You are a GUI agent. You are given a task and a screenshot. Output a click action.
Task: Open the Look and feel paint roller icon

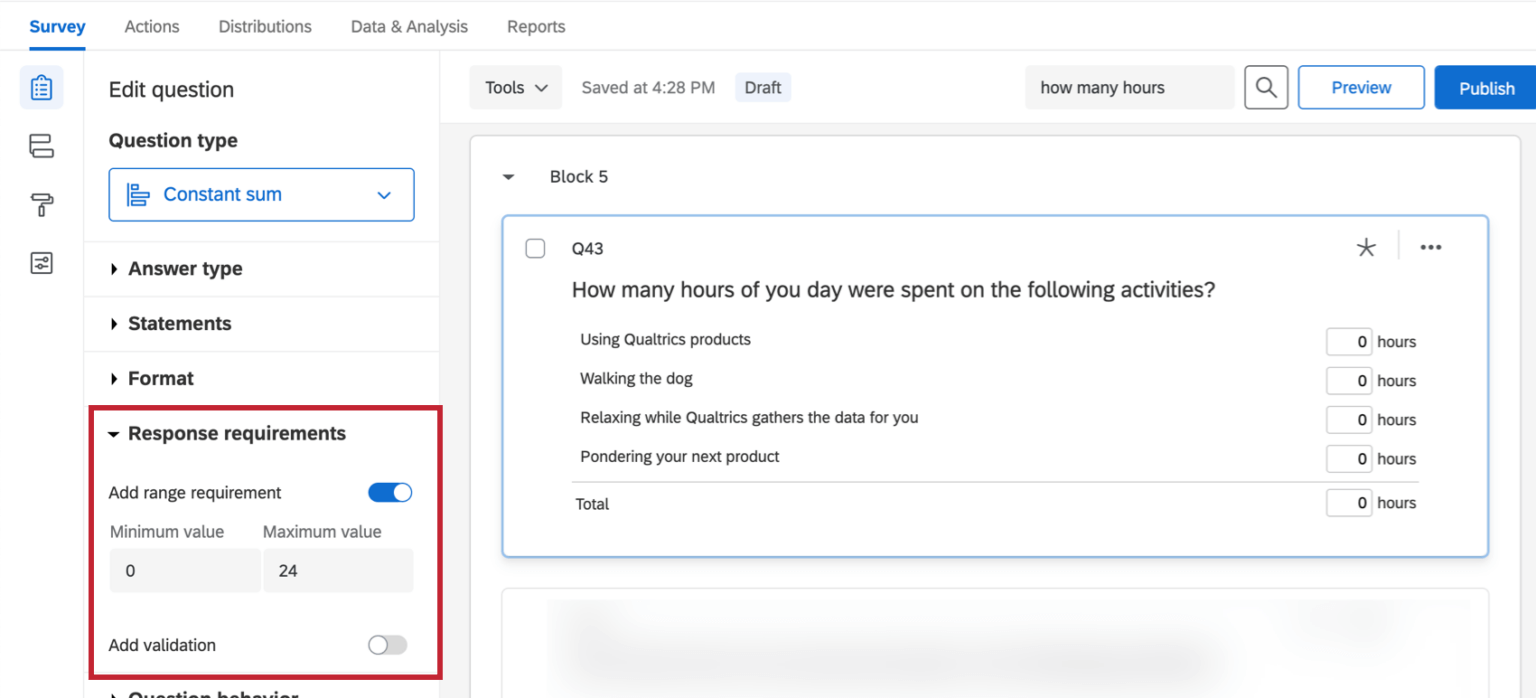[41, 205]
